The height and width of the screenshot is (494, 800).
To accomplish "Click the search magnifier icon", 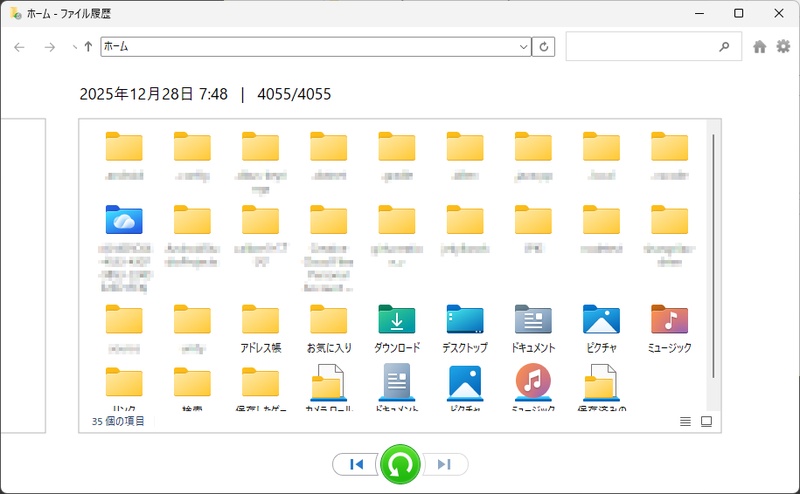I will 724,47.
